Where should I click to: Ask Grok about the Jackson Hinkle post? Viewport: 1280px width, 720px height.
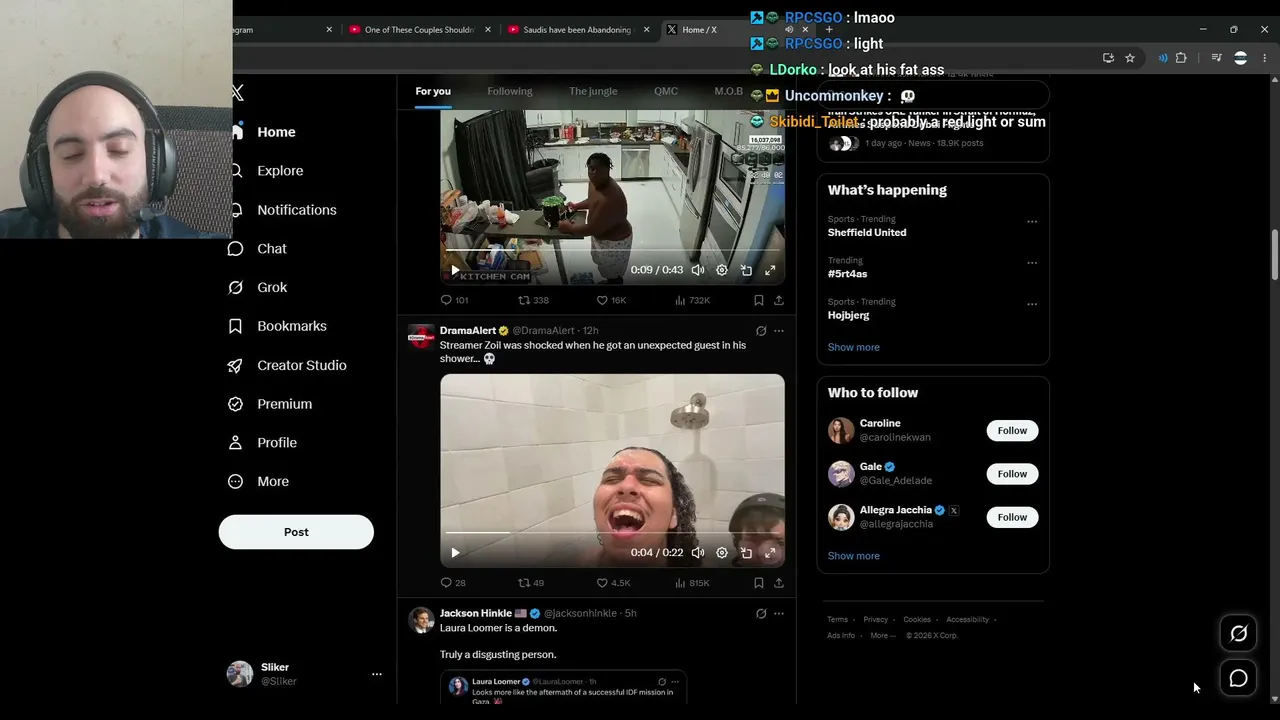pos(761,614)
